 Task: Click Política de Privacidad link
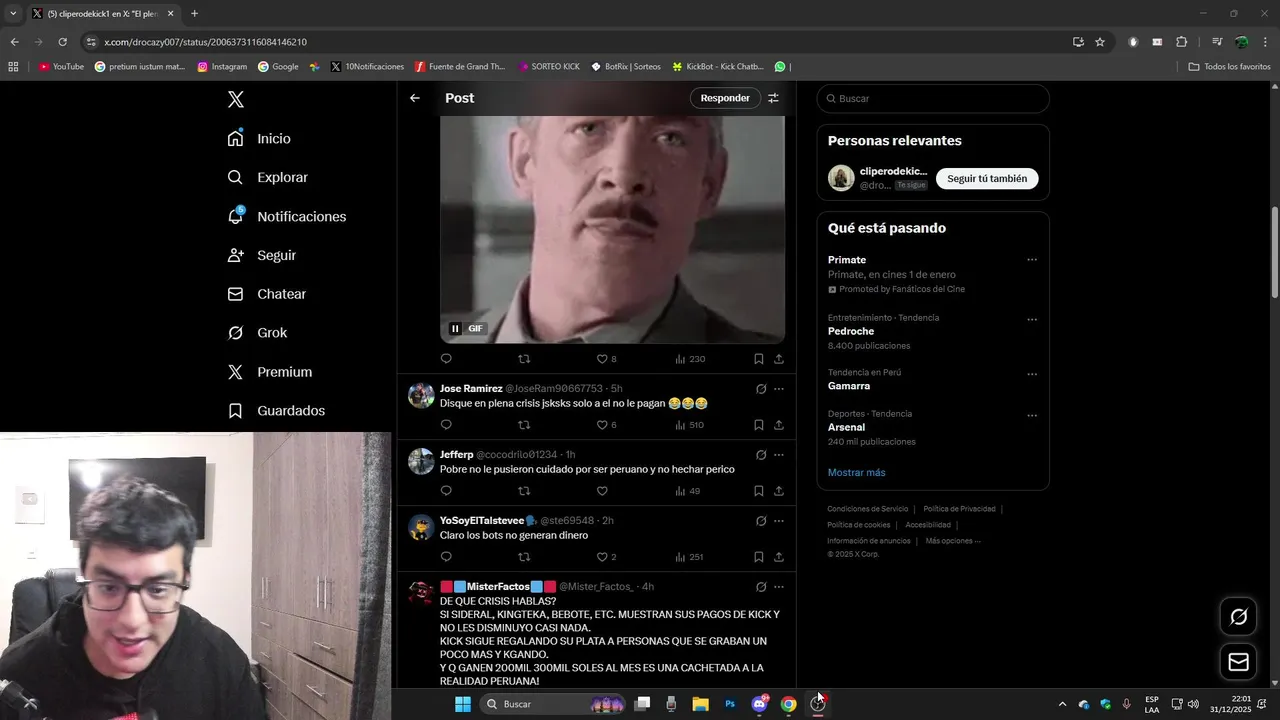[959, 509]
